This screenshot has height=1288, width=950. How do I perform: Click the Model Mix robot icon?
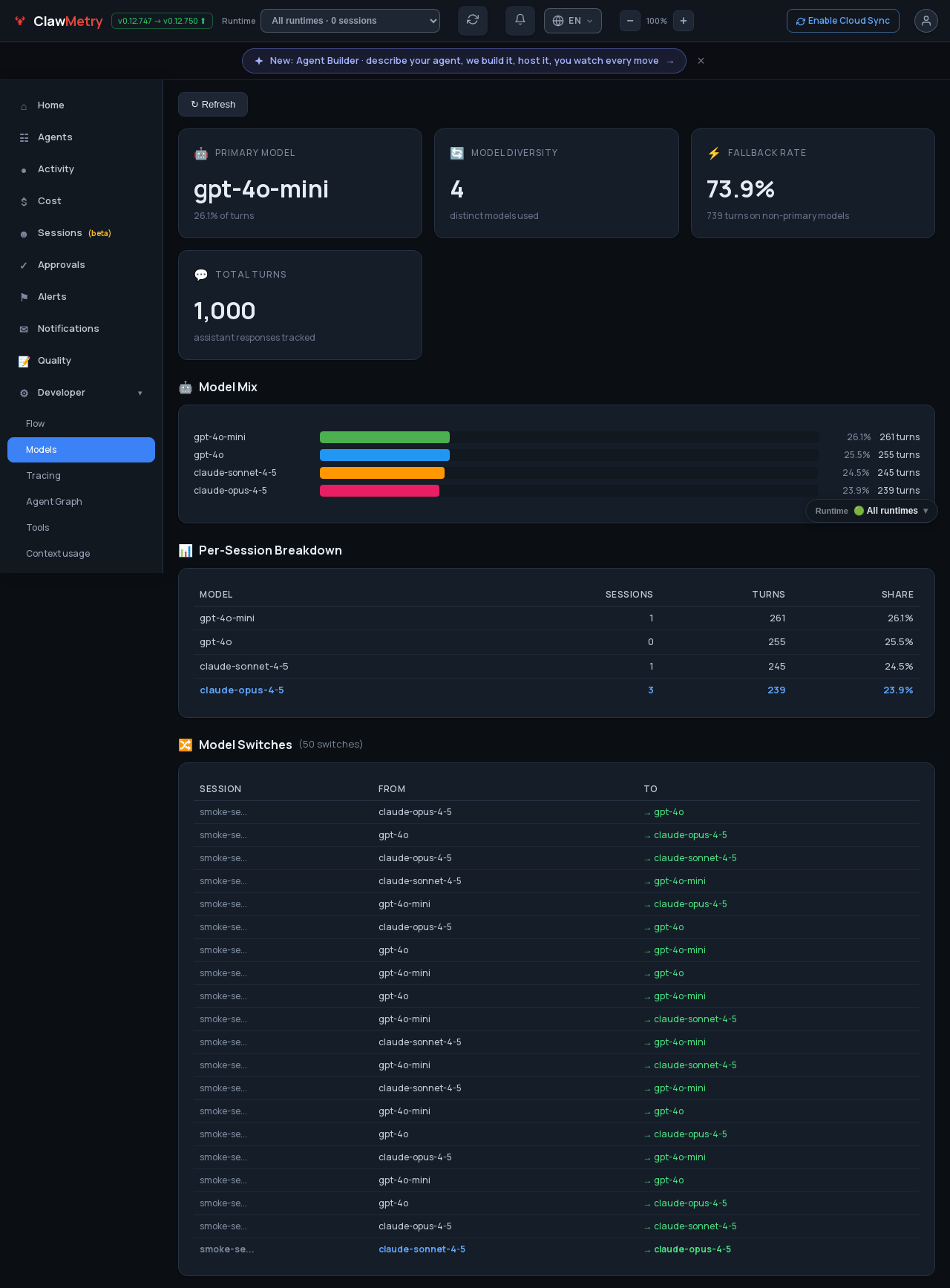coord(186,388)
